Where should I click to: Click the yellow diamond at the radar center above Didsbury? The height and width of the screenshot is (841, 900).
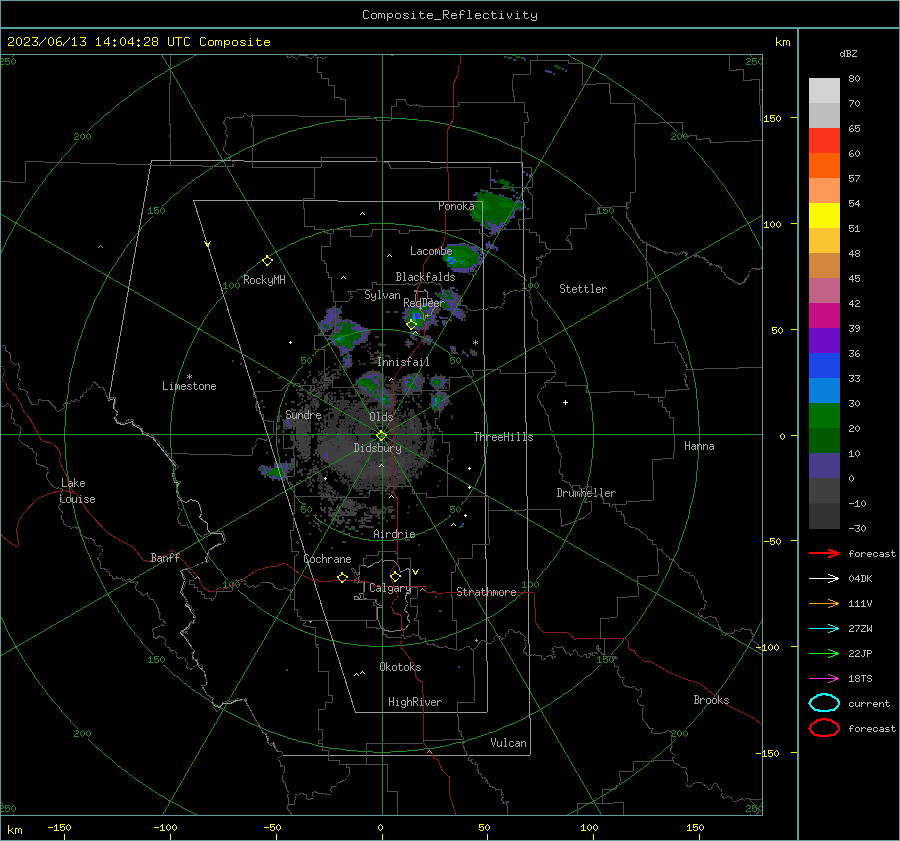[x=381, y=436]
